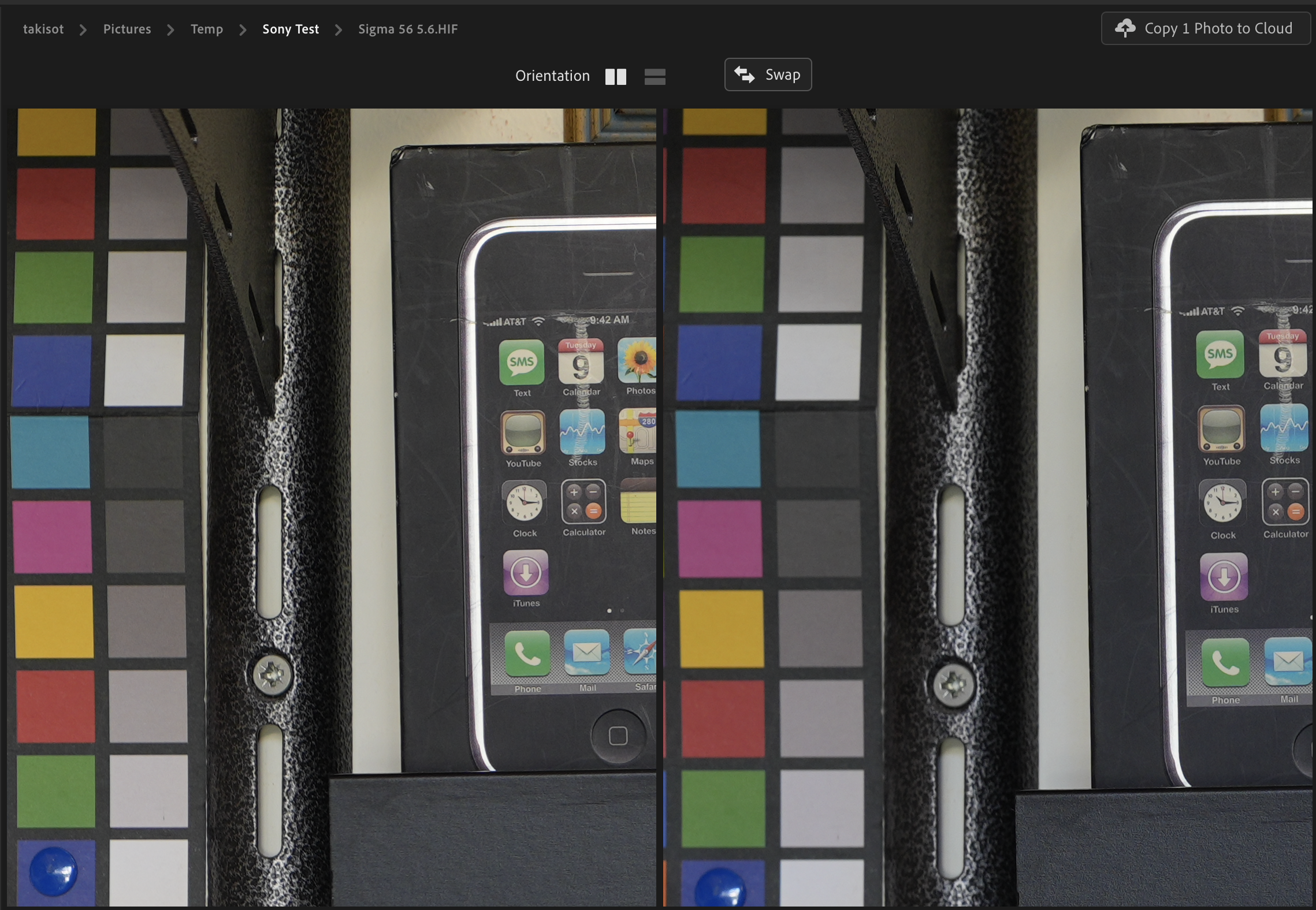Click the chevron after Pictures breadcrumb

170,29
